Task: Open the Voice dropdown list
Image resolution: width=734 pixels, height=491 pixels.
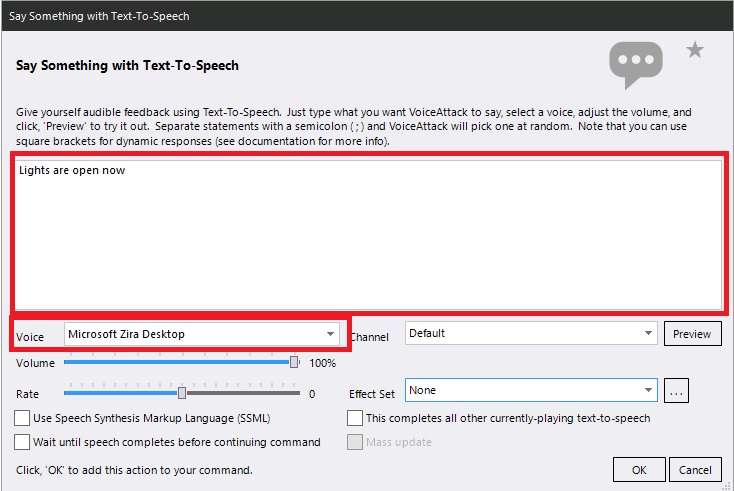Action: point(330,334)
